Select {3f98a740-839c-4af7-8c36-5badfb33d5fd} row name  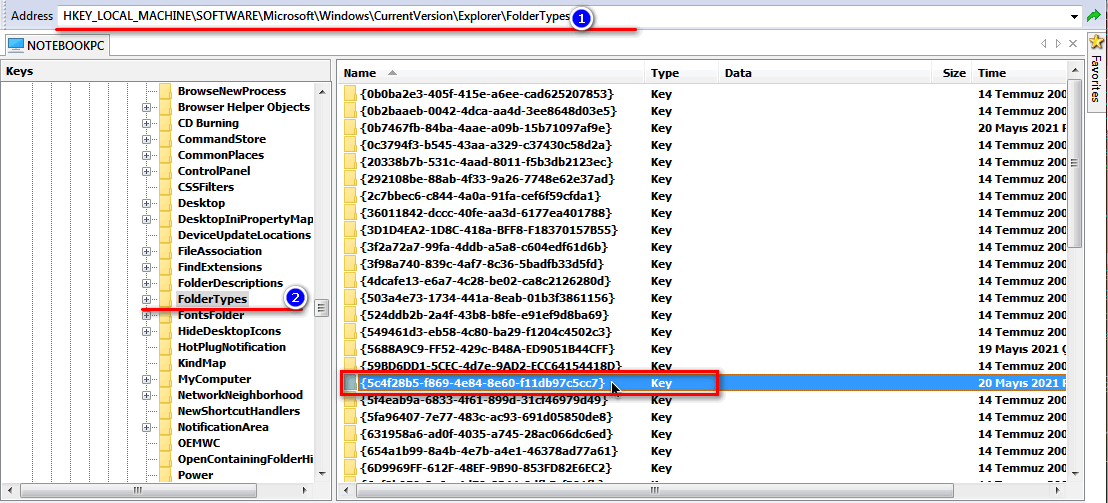point(483,264)
